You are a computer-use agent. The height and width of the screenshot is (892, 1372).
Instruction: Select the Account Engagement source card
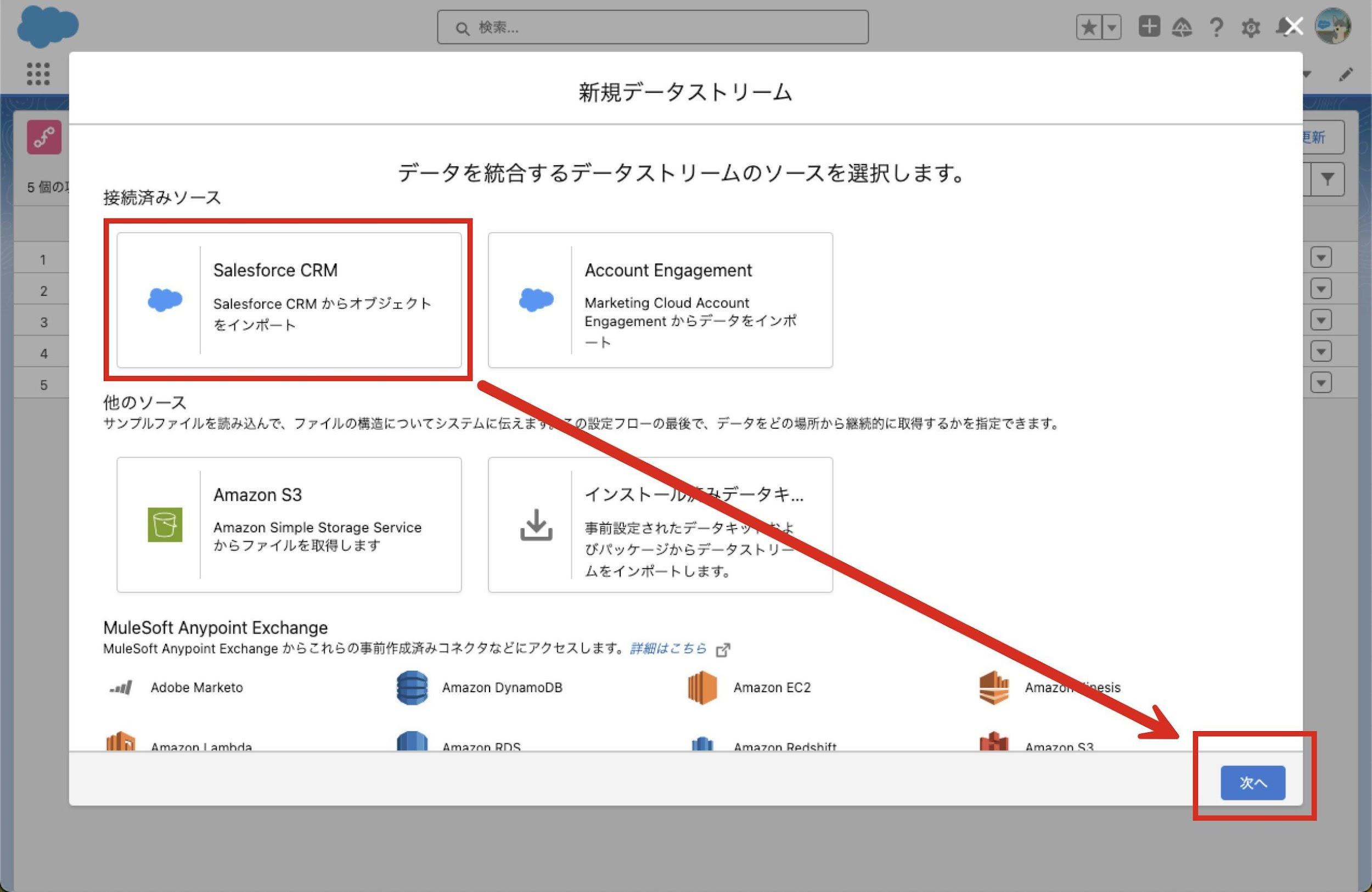coord(660,300)
